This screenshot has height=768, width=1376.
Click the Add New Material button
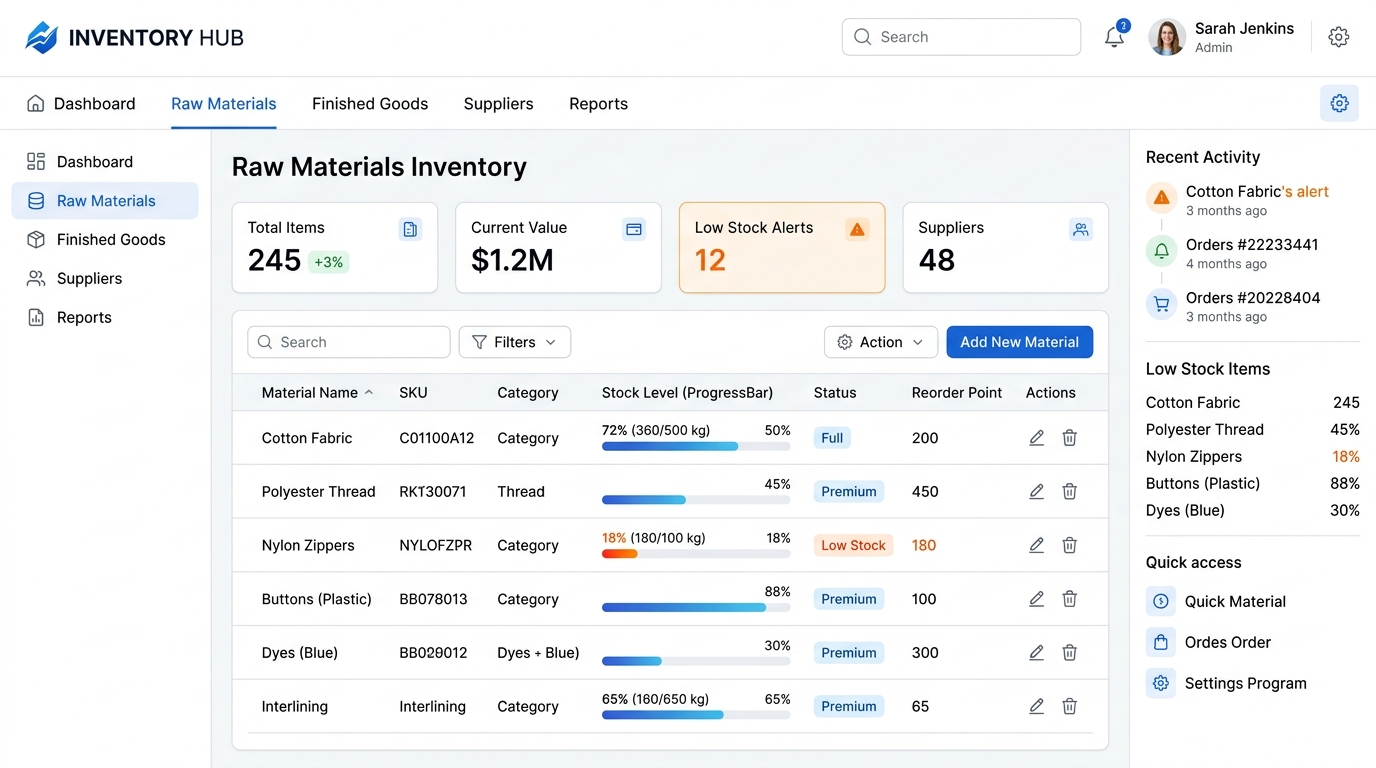pyautogui.click(x=1020, y=342)
